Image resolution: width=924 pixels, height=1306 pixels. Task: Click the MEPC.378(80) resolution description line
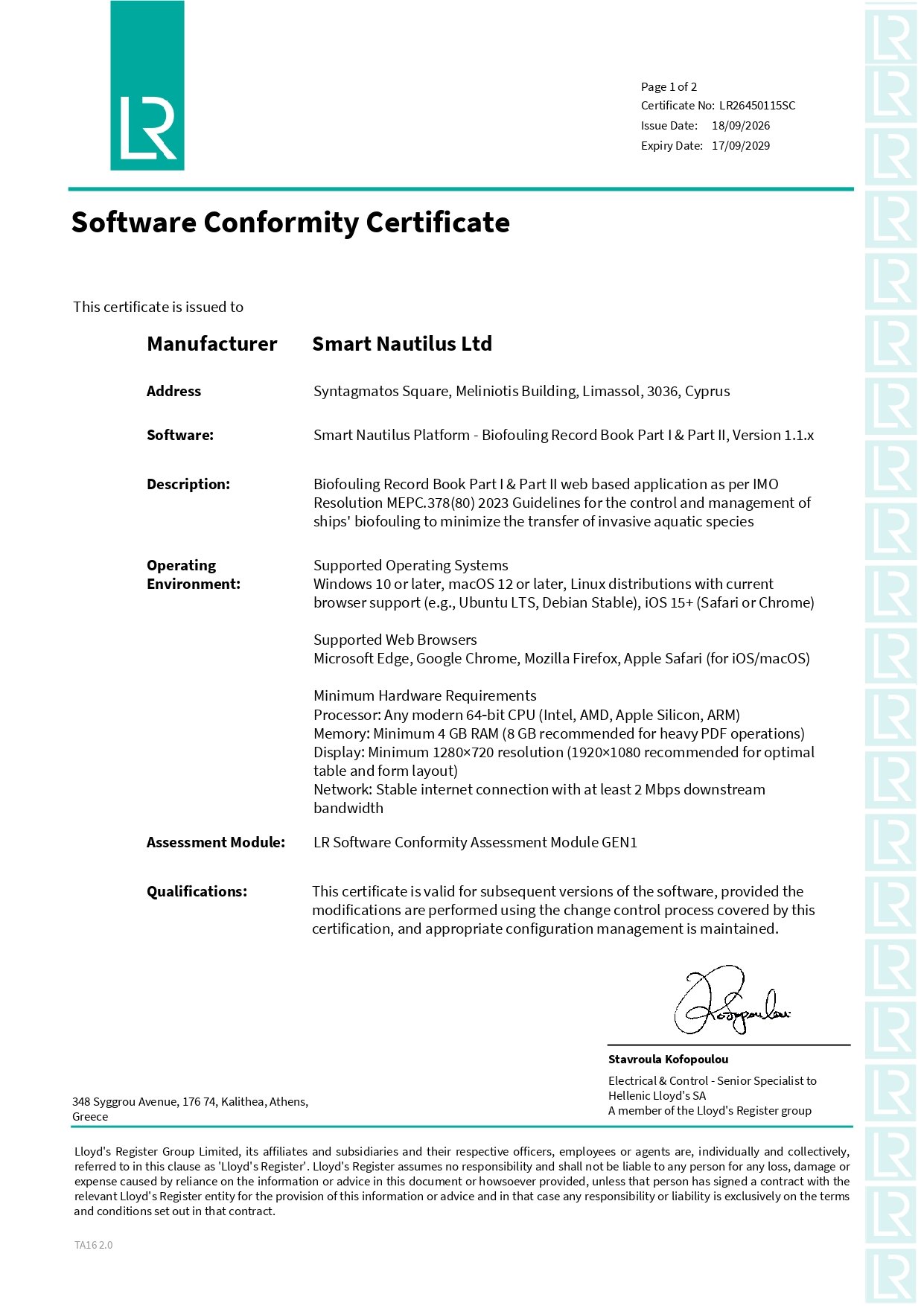562,503
